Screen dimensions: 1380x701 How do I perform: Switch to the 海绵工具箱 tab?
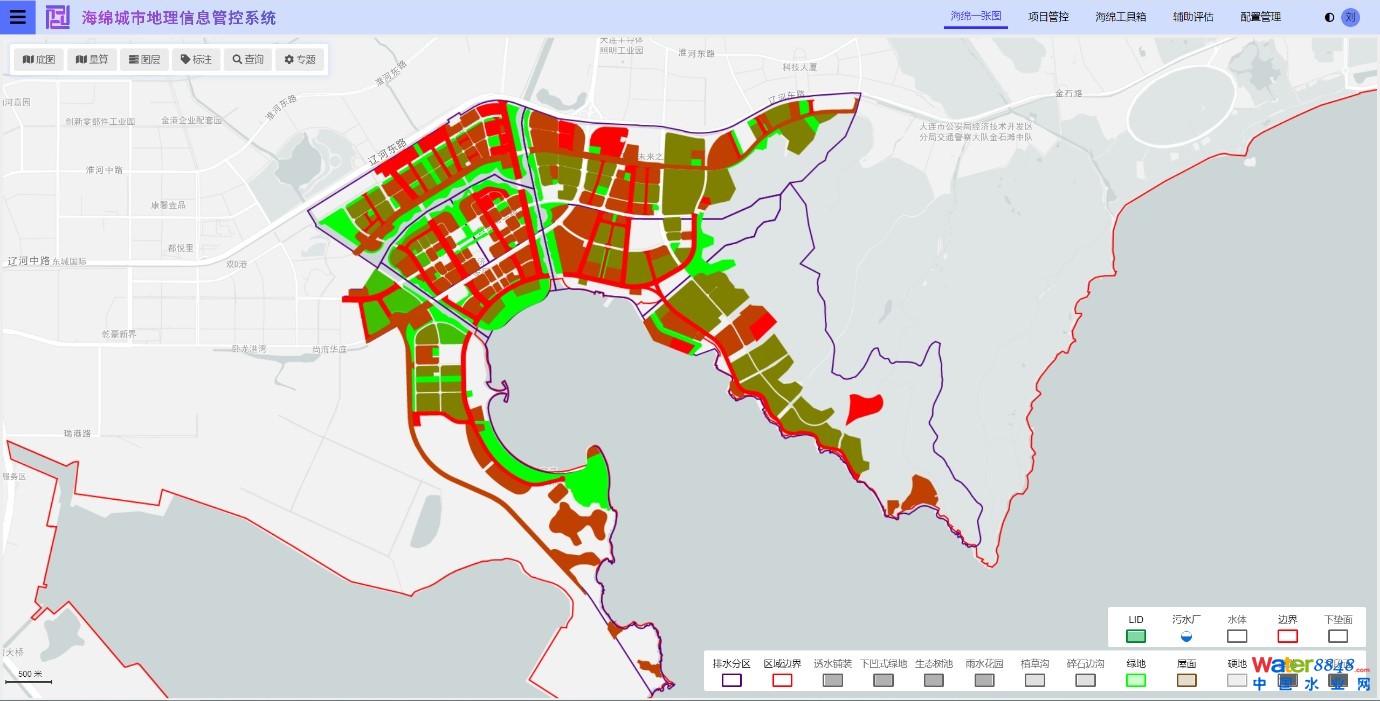[x=1120, y=17]
